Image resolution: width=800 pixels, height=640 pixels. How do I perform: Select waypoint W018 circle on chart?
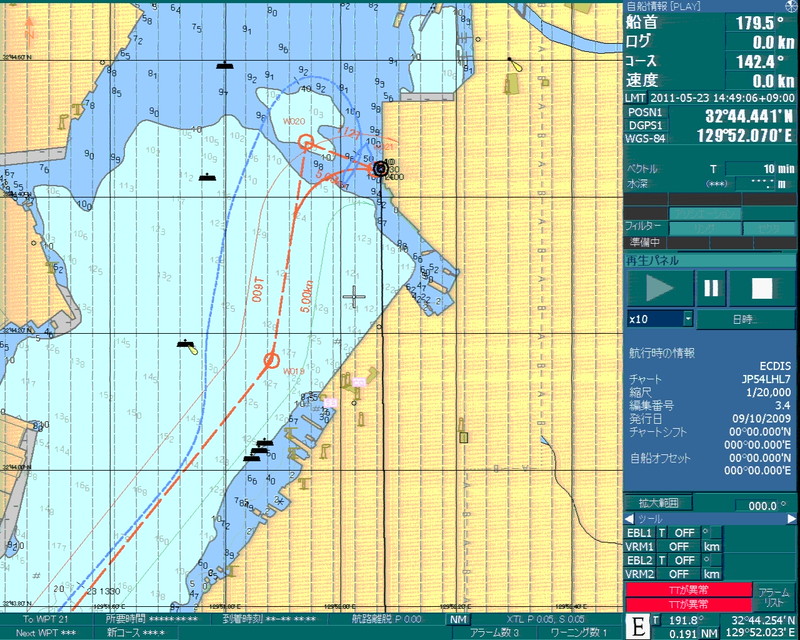(271, 360)
